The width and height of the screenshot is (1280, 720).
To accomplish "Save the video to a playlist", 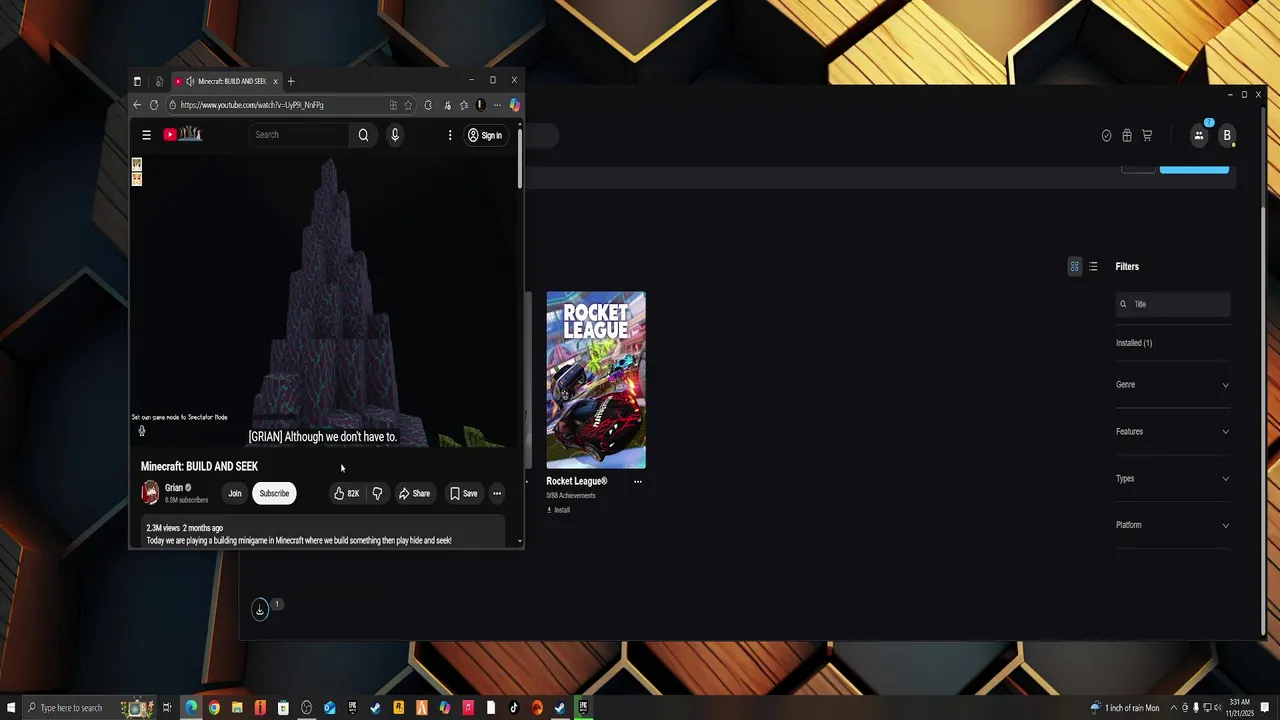I will click(464, 493).
